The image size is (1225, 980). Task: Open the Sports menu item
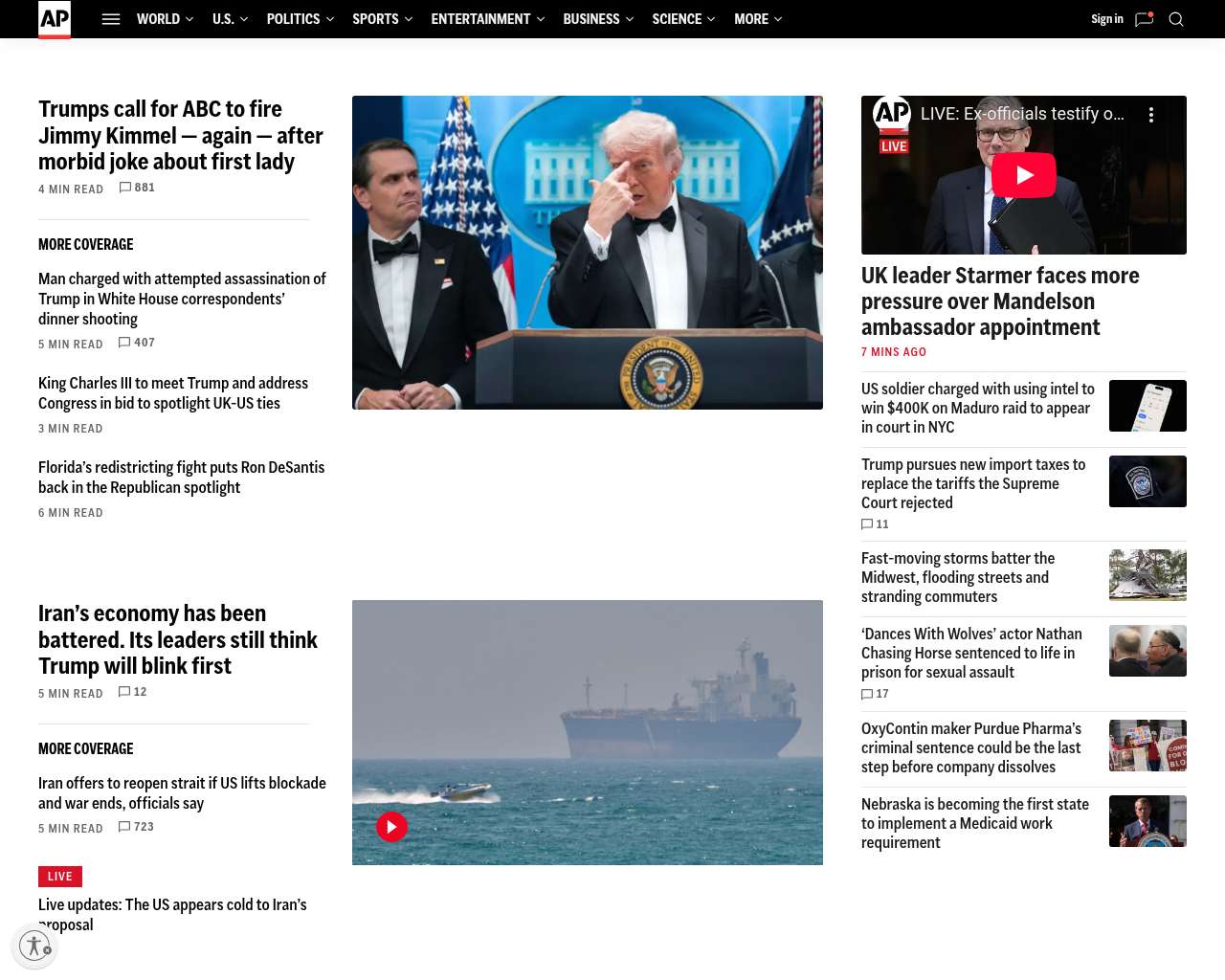(x=375, y=19)
